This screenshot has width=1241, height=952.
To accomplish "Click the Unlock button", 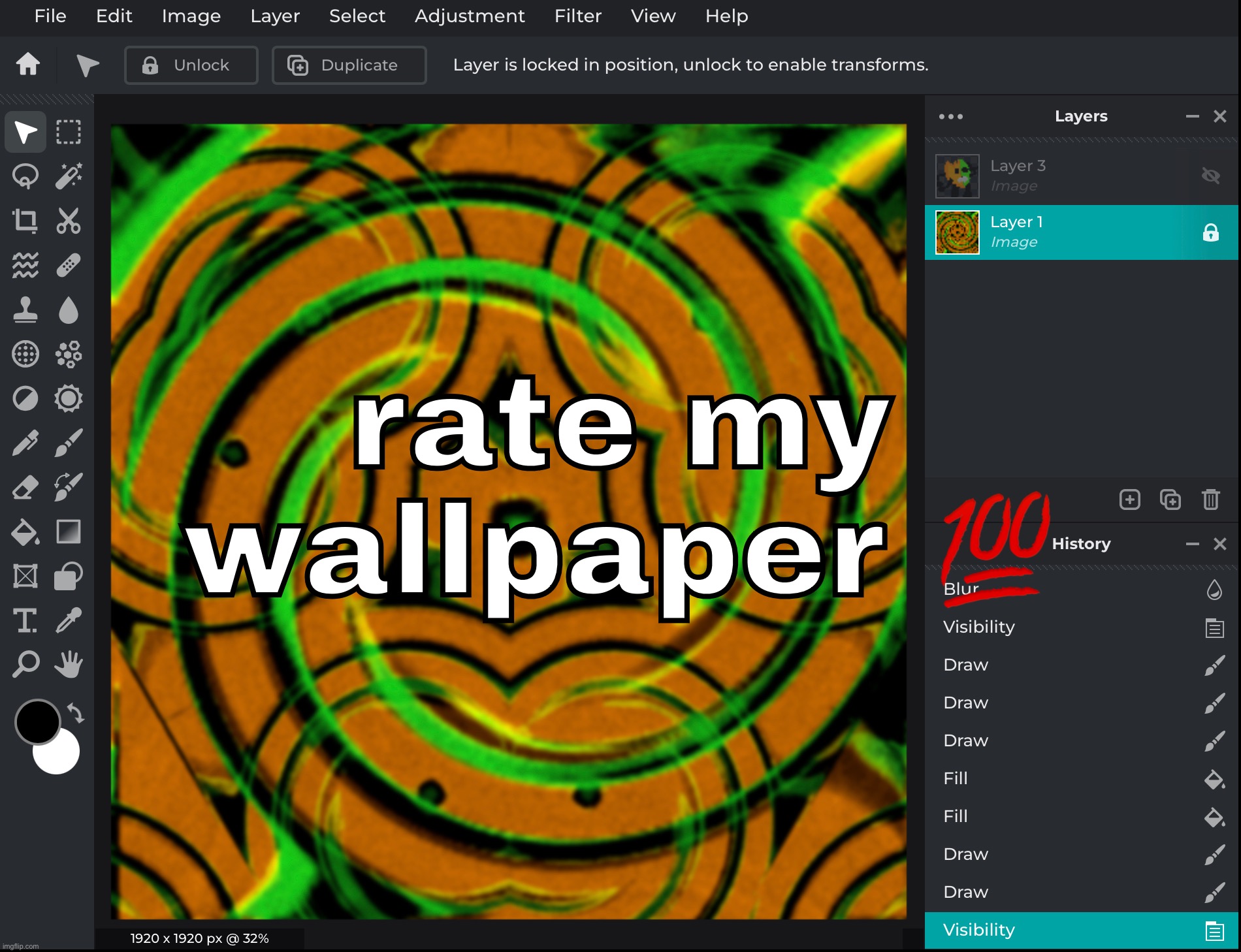I will pos(191,65).
